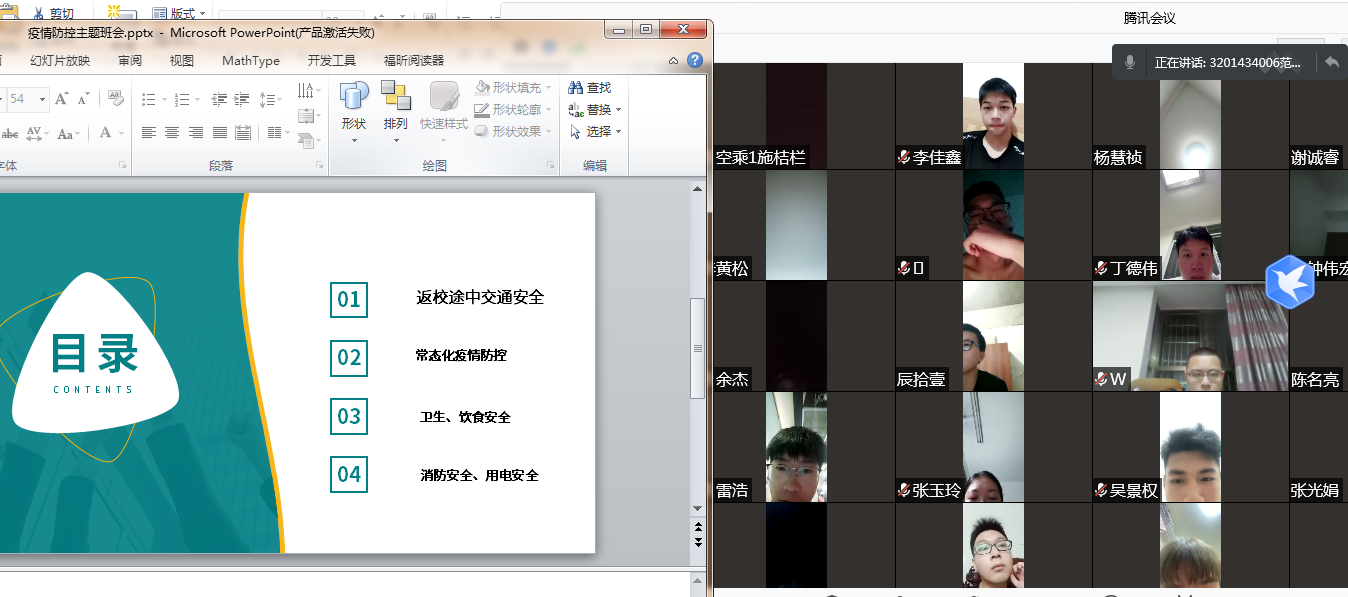Open the 选择 select dropdown
This screenshot has width=1348, height=597.
(x=618, y=132)
